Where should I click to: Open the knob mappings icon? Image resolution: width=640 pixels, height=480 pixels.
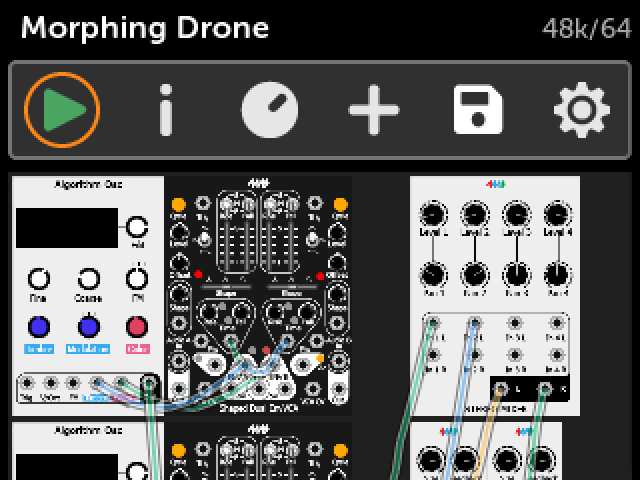pyautogui.click(x=270, y=109)
